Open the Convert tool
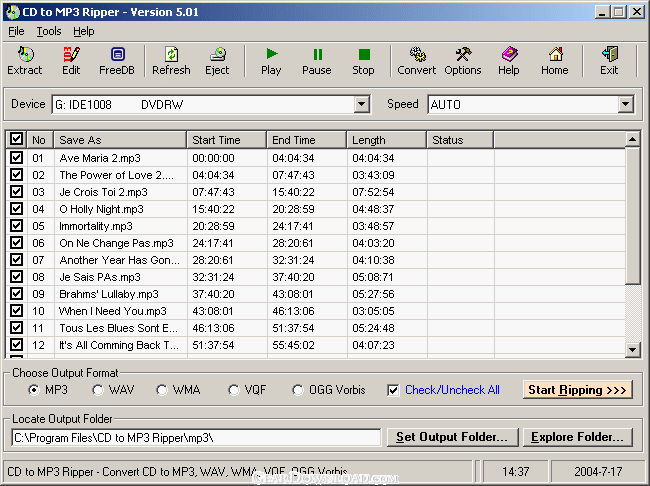Viewport: 650px width, 486px height. [x=417, y=61]
